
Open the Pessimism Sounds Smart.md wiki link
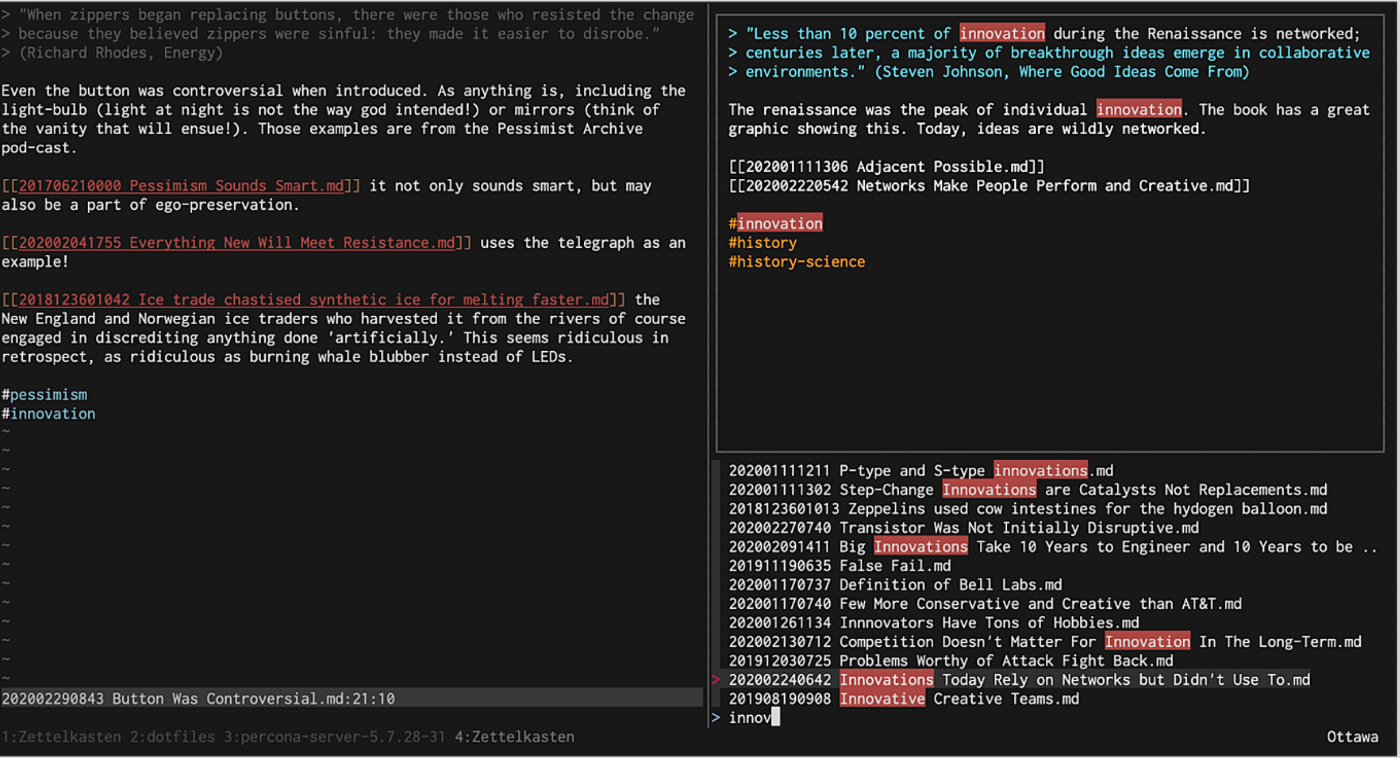tap(185, 186)
